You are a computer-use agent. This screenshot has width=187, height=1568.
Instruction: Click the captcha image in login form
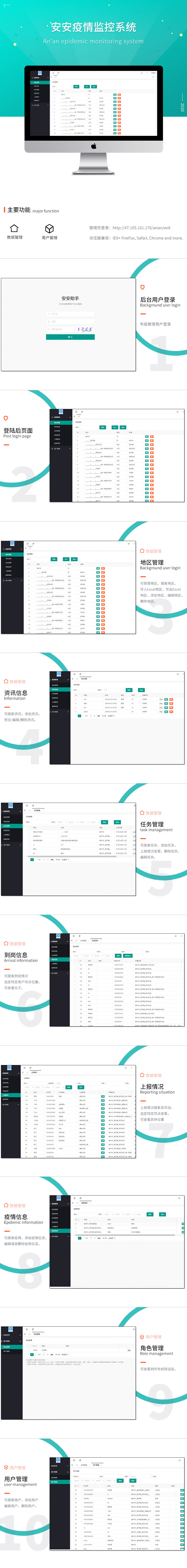point(85,329)
